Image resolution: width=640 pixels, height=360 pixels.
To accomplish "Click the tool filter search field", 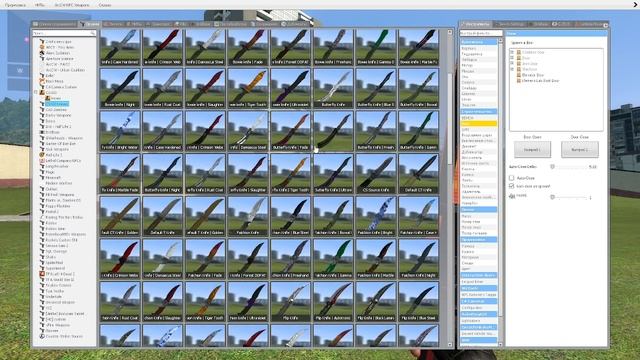I will [481, 33].
